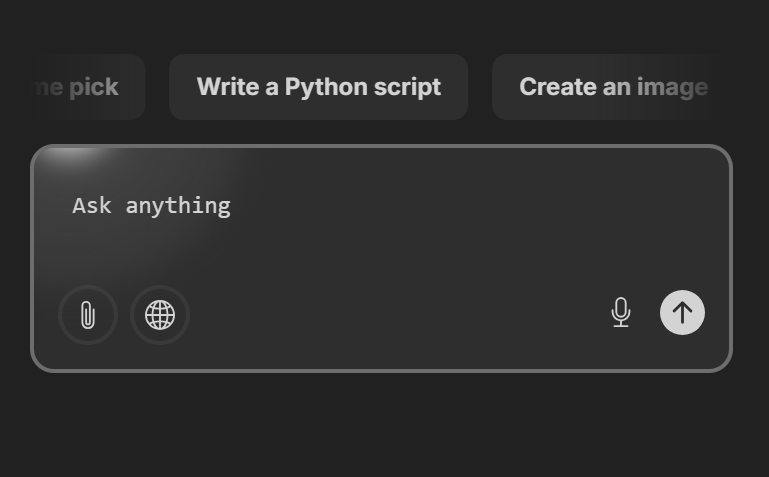Toggle the globe search button

[x=160, y=315]
